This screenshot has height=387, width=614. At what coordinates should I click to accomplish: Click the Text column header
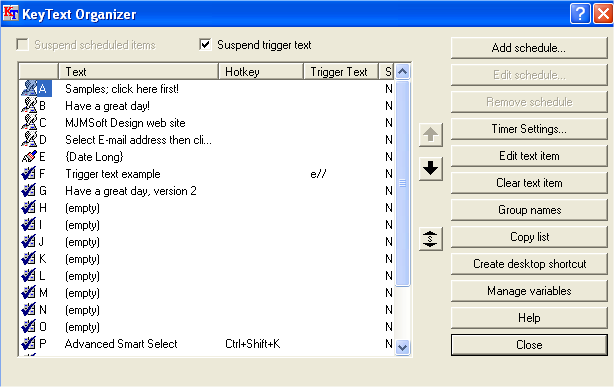click(x=138, y=72)
